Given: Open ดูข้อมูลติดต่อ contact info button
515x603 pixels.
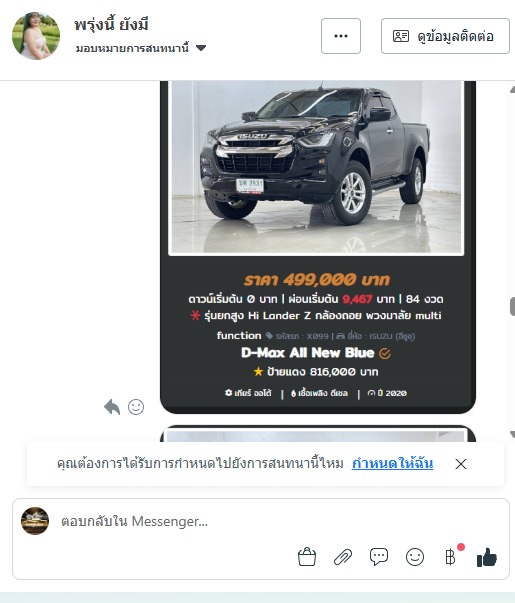Looking at the screenshot, I should pyautogui.click(x=445, y=36).
